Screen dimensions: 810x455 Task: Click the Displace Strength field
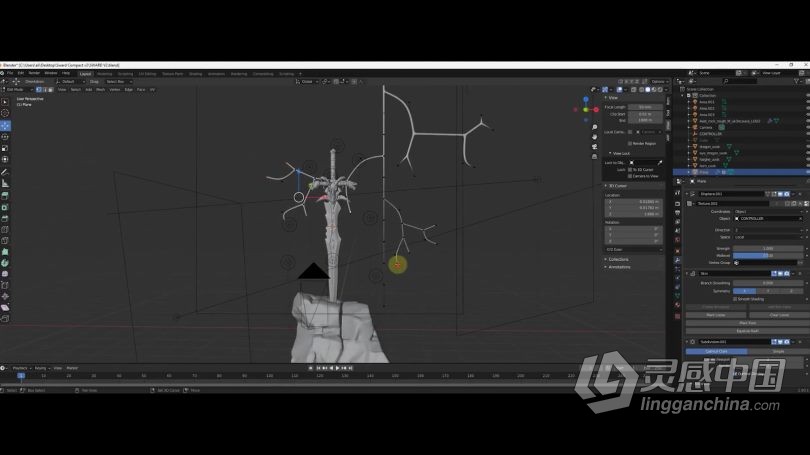768,248
